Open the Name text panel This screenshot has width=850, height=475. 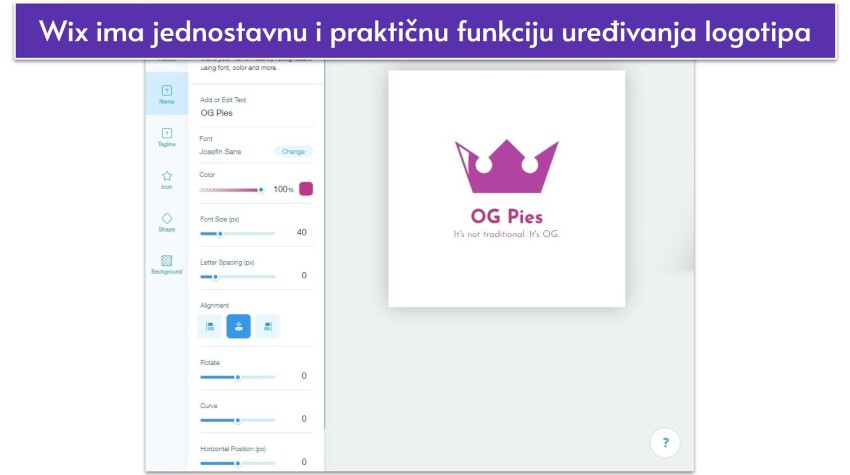coord(166,94)
